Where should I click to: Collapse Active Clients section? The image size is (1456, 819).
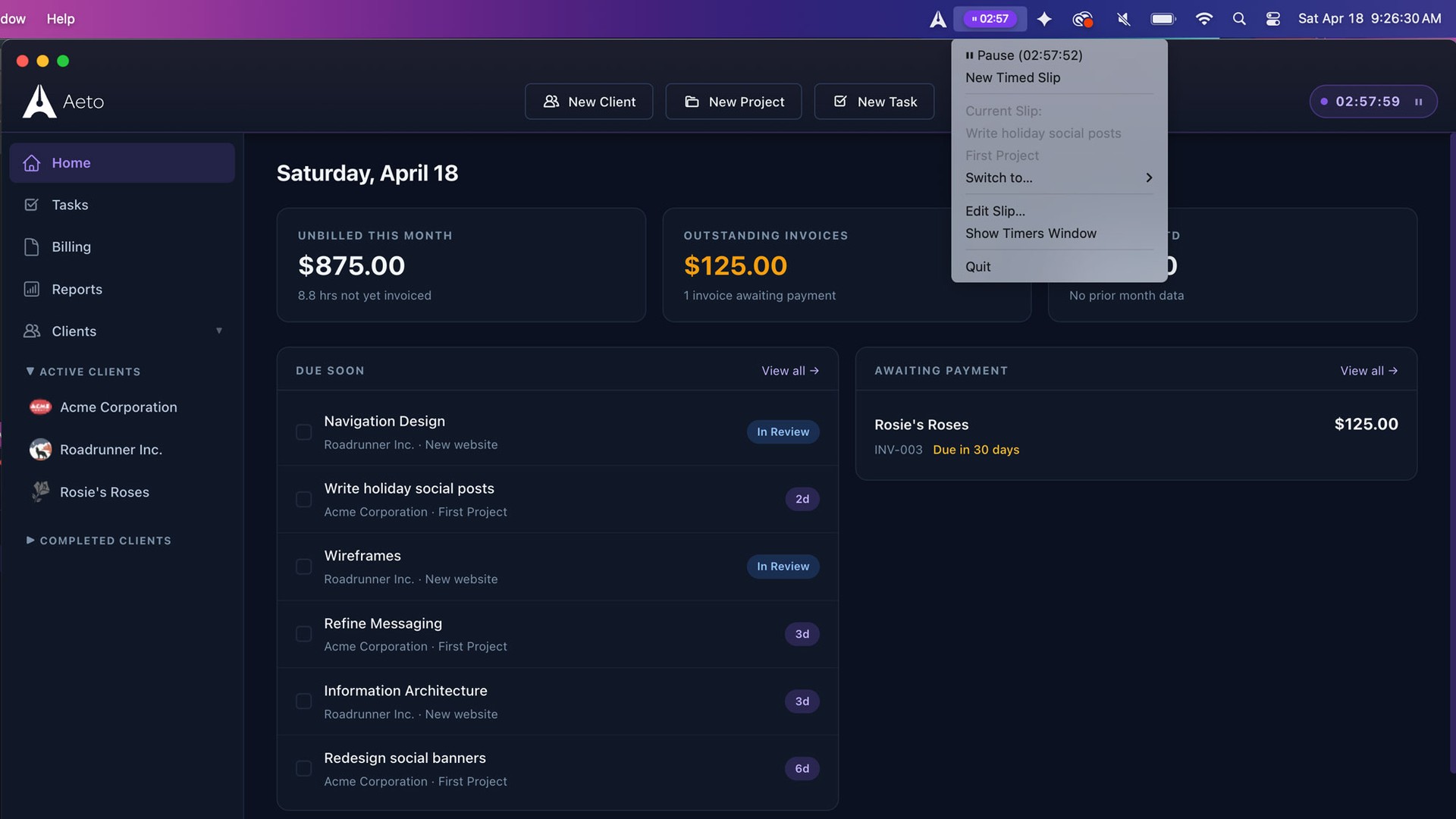[83, 372]
